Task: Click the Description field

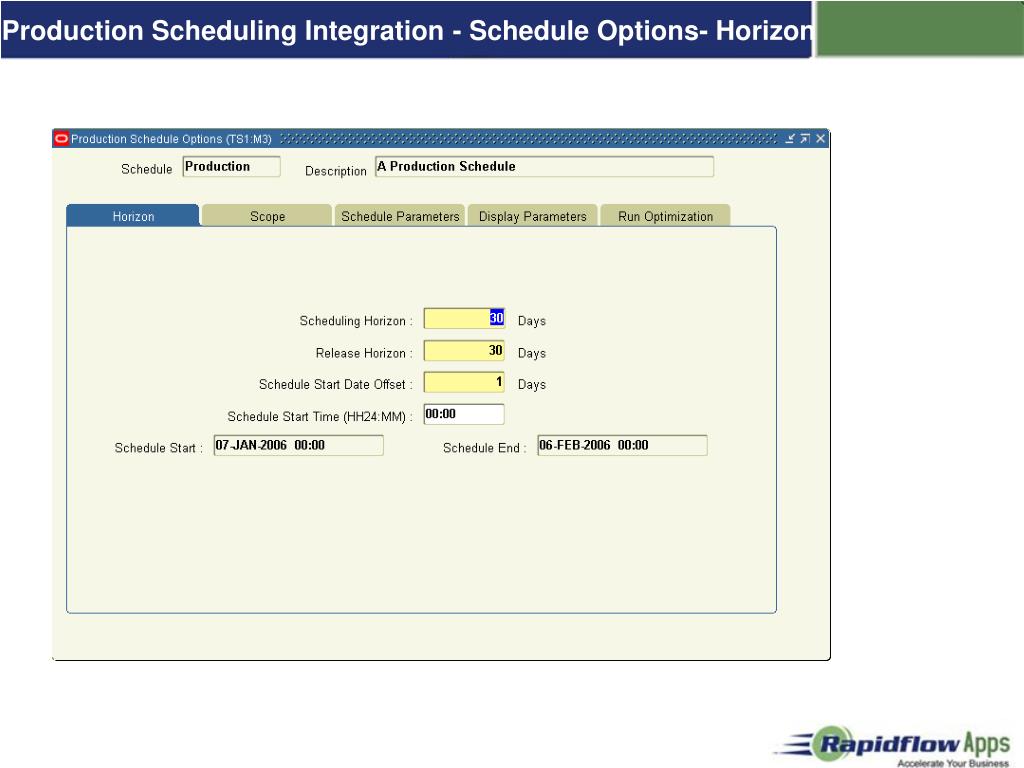Action: coord(544,167)
